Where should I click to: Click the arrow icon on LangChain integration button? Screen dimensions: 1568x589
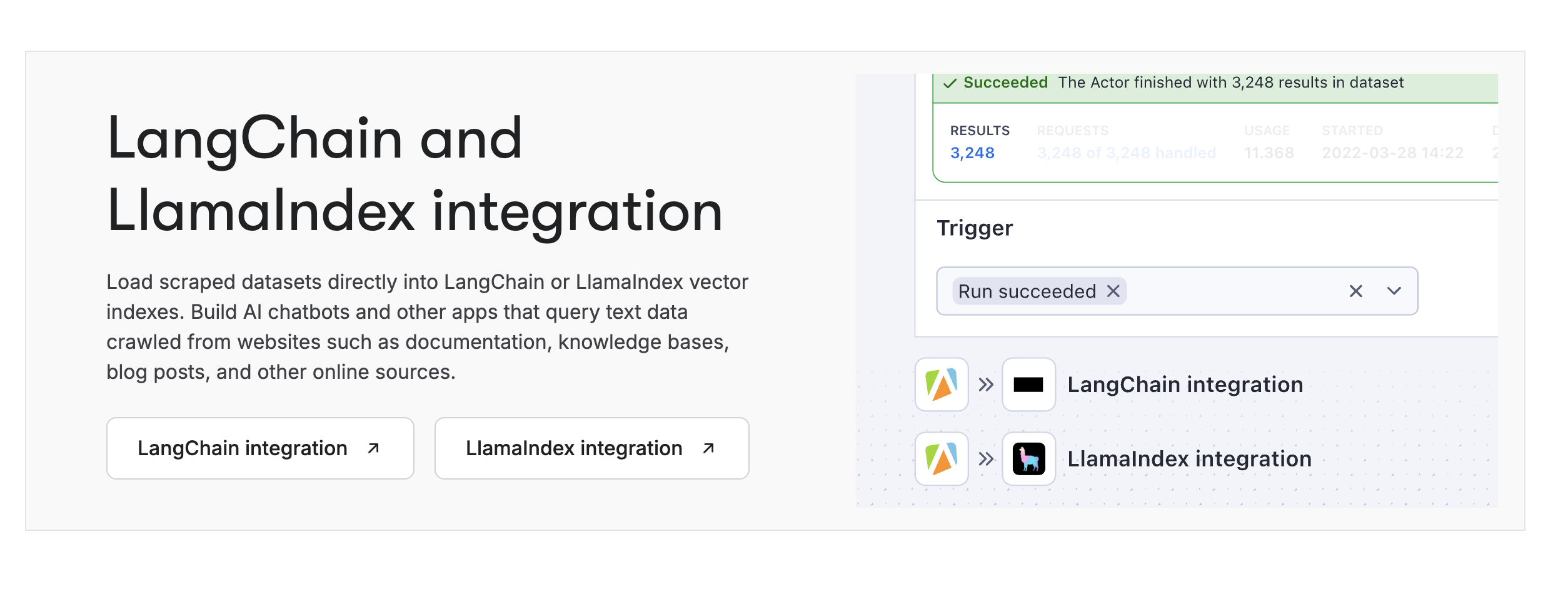[373, 448]
